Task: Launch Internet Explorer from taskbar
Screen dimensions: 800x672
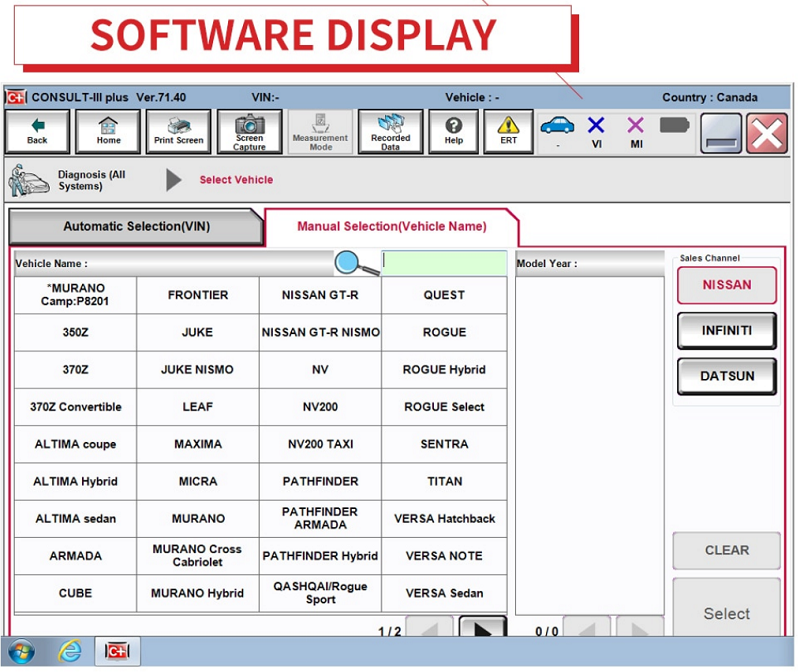Action: pyautogui.click(x=70, y=652)
